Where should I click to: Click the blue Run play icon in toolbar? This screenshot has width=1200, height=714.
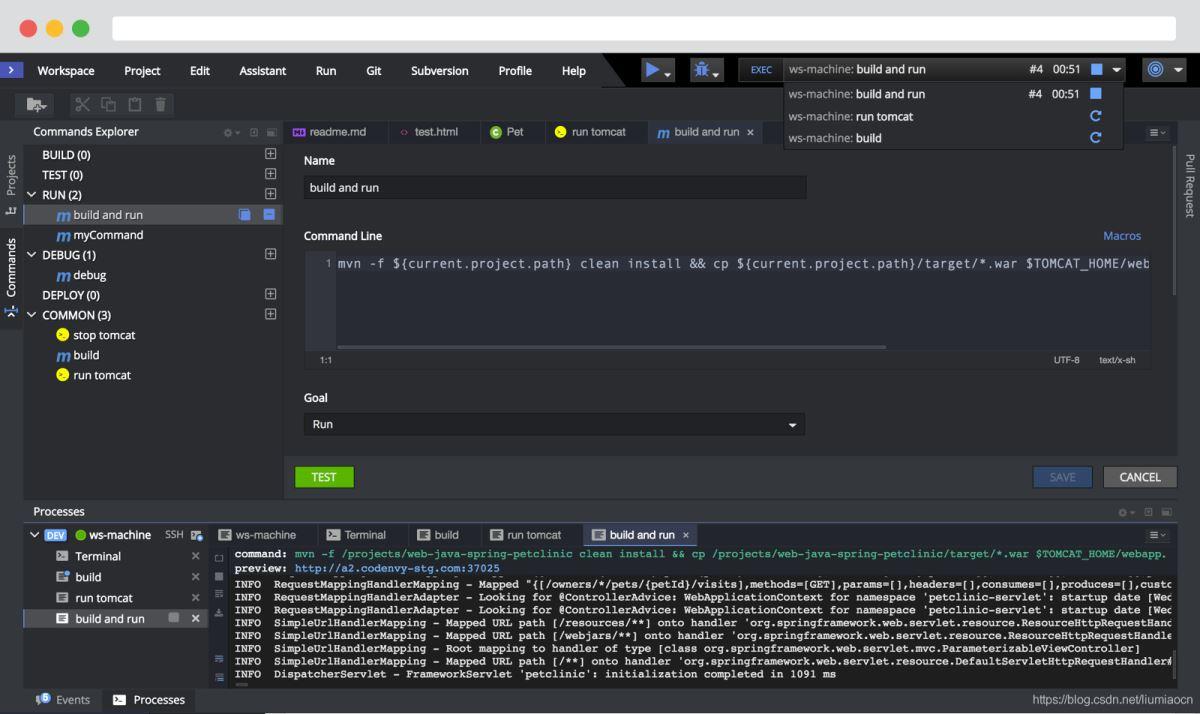(652, 70)
